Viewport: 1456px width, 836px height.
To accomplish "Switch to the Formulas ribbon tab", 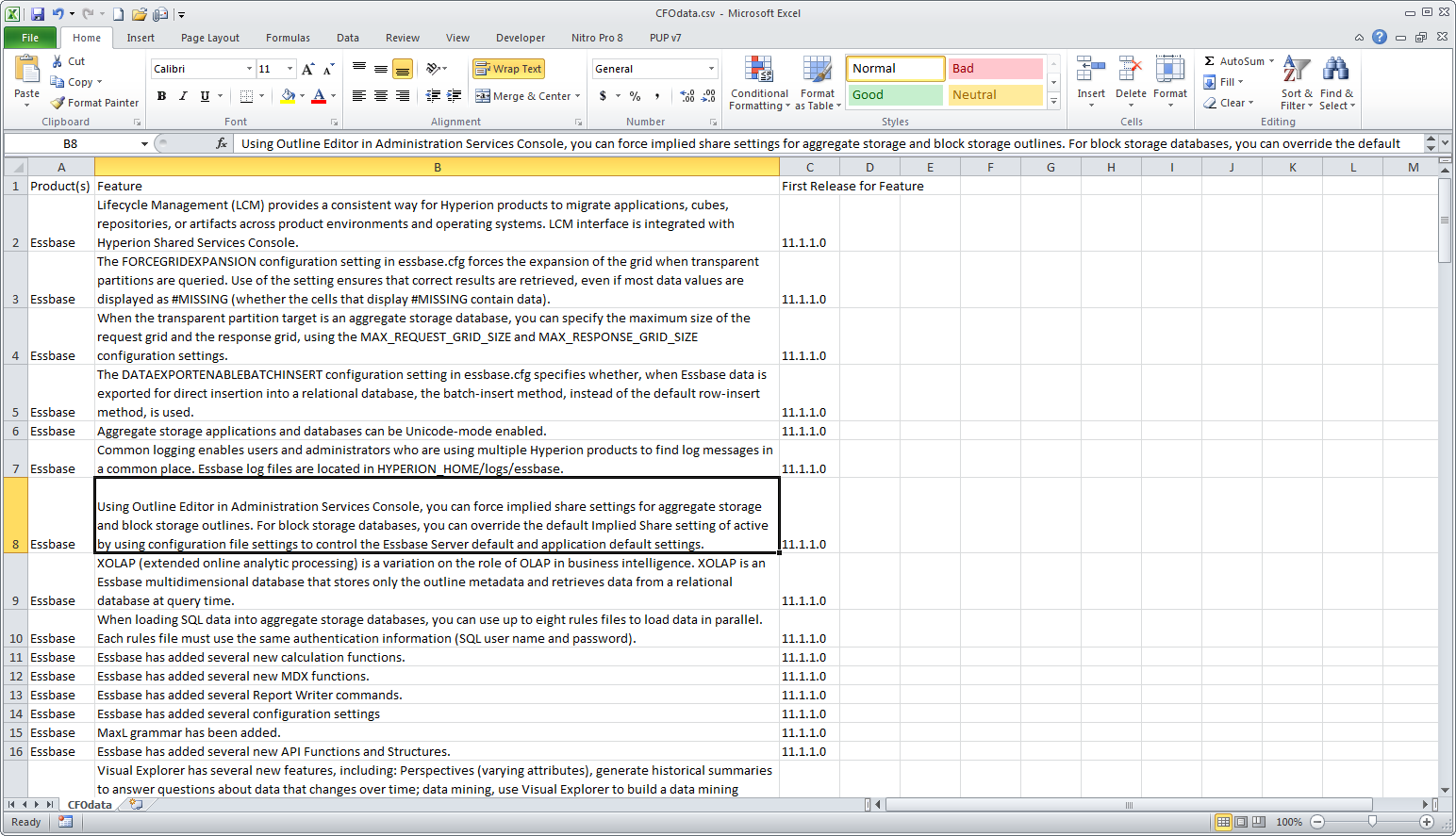I will point(288,38).
